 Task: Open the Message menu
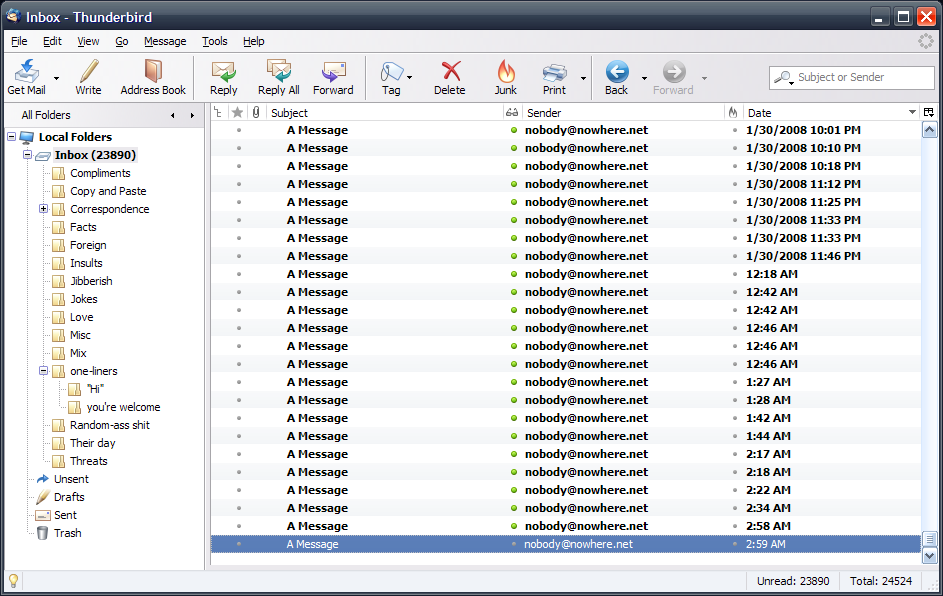point(165,41)
